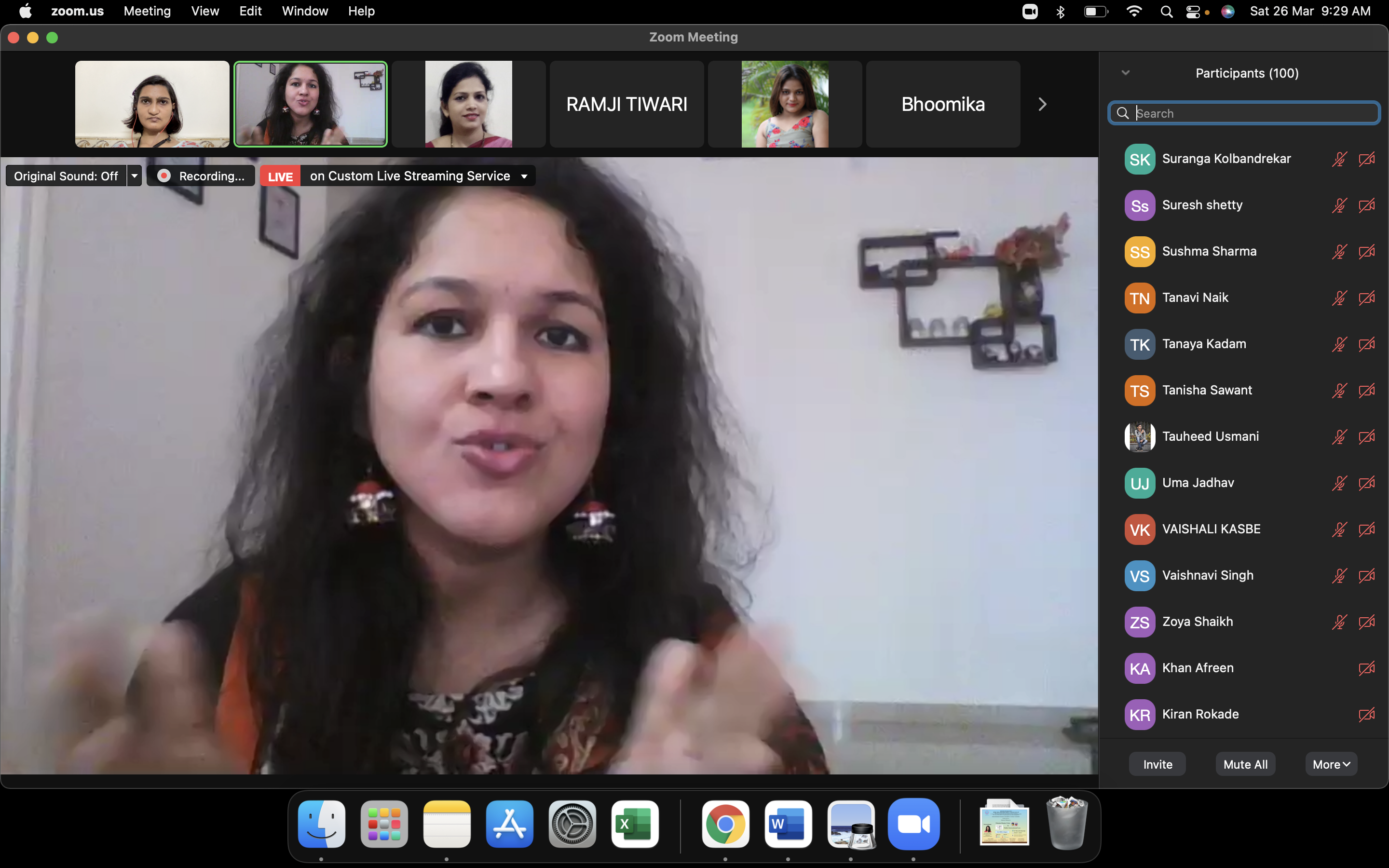Click Tanisha Sawant's muted microphone icon

(x=1340, y=391)
